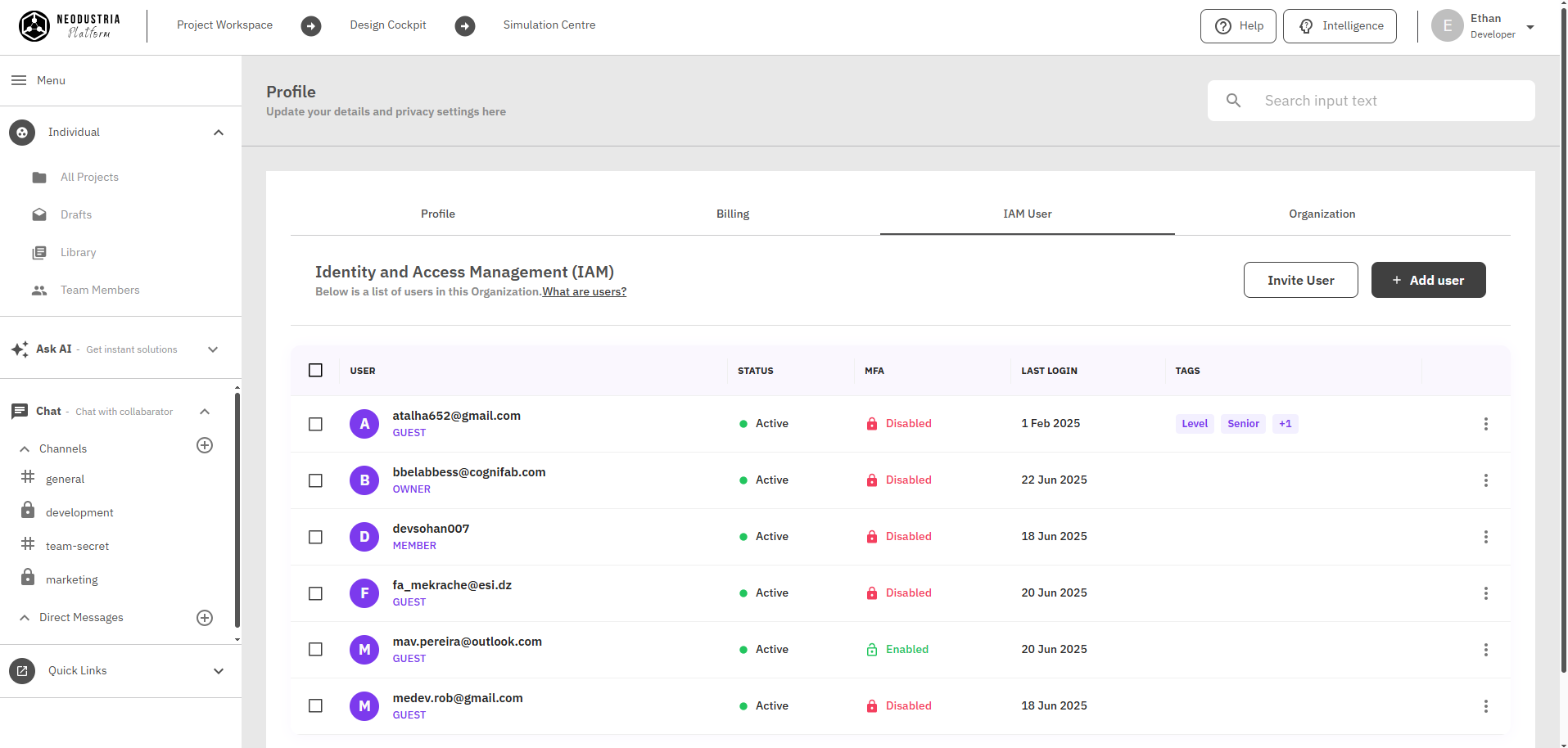This screenshot has width=1568, height=748.
Task: Open row options for atalha652@gmail.com
Action: 1485,424
